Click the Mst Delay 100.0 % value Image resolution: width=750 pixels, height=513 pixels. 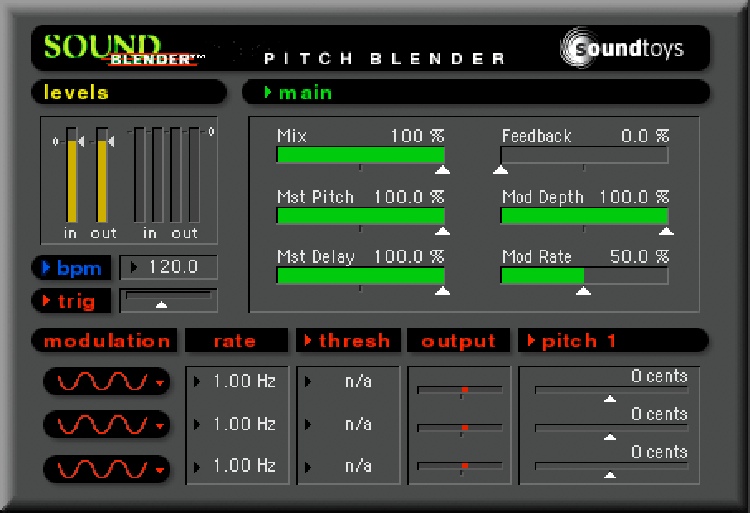[409, 257]
